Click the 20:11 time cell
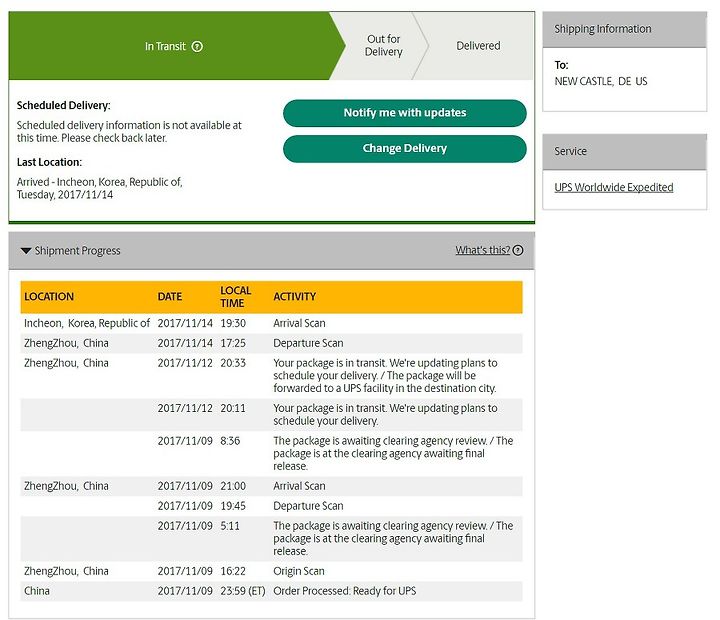720x620 pixels. coord(233,408)
